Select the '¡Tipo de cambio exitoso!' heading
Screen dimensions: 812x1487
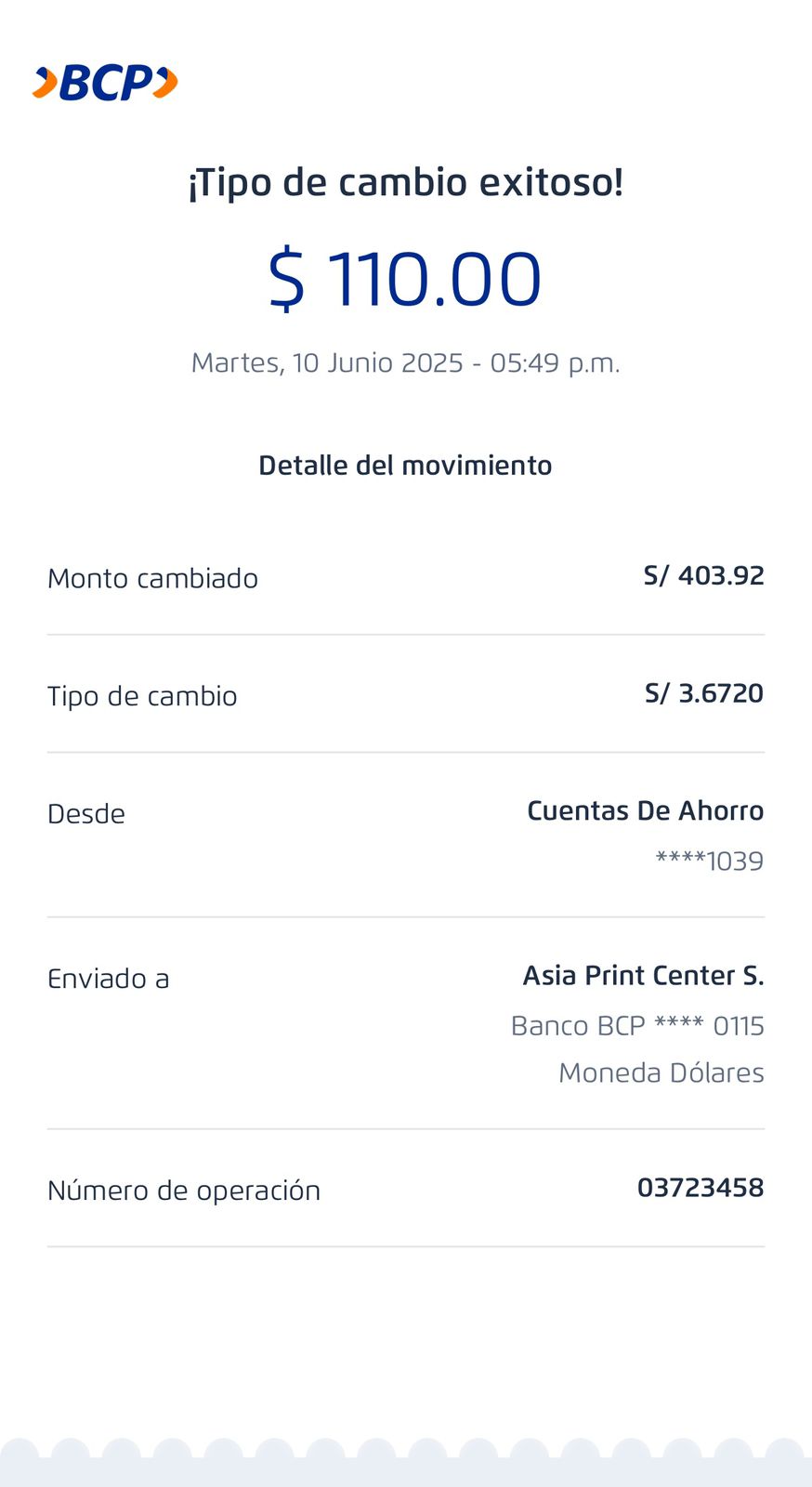click(x=406, y=182)
